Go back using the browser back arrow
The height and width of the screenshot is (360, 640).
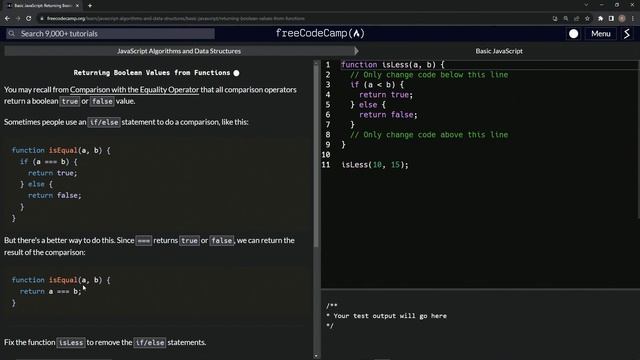[7, 18]
